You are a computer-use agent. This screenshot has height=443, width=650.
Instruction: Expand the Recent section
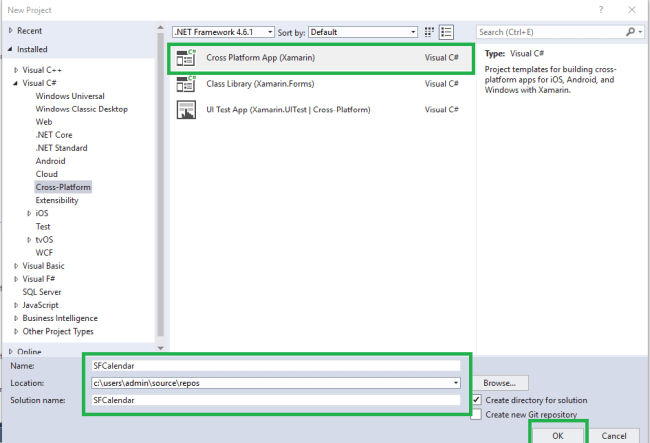(10, 30)
